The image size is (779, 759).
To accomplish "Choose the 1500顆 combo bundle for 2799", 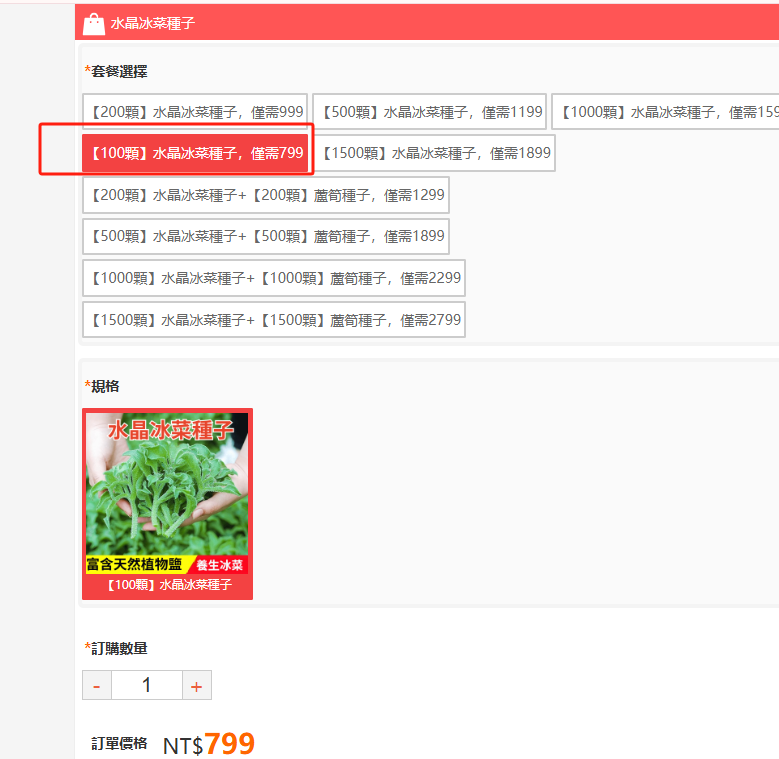I will click(274, 320).
